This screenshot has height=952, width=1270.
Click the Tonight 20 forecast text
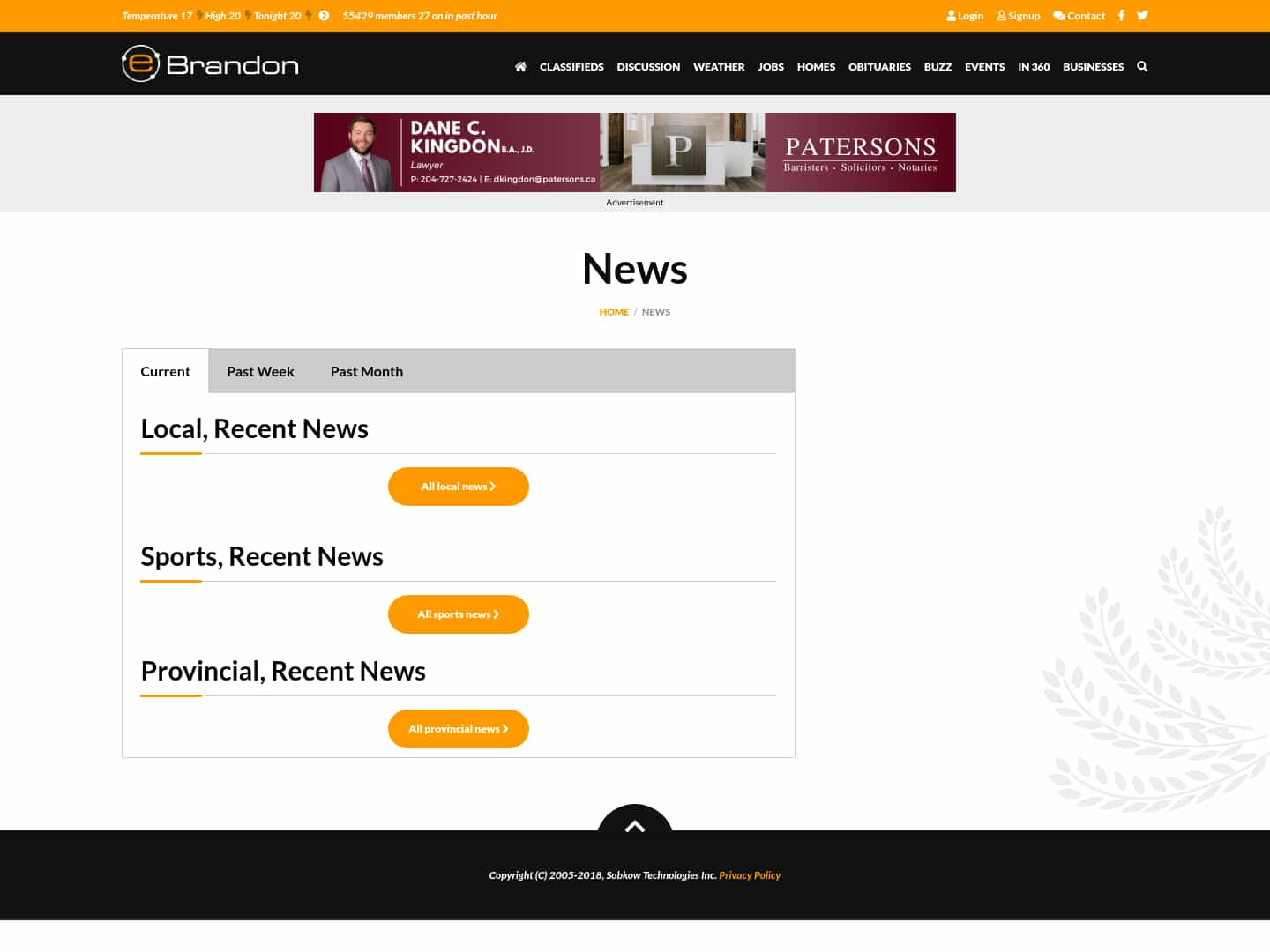point(277,16)
